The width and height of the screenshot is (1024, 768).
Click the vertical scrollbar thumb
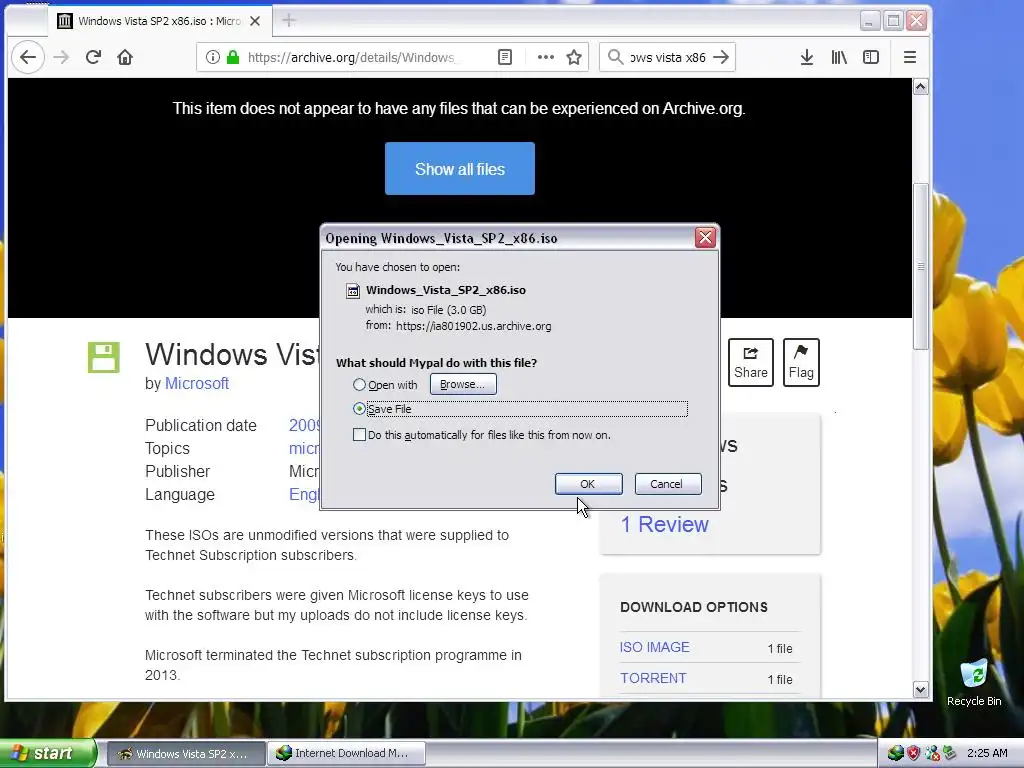point(920,266)
